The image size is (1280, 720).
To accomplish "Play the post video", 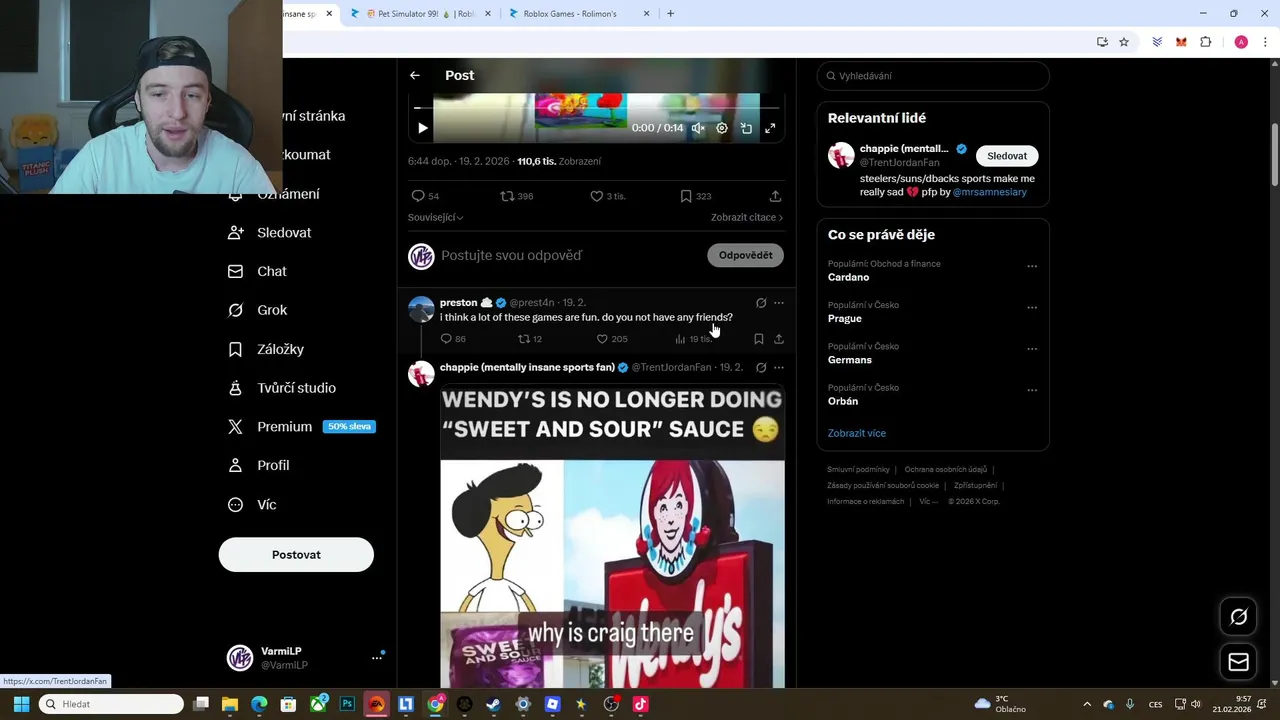I will 422,128.
